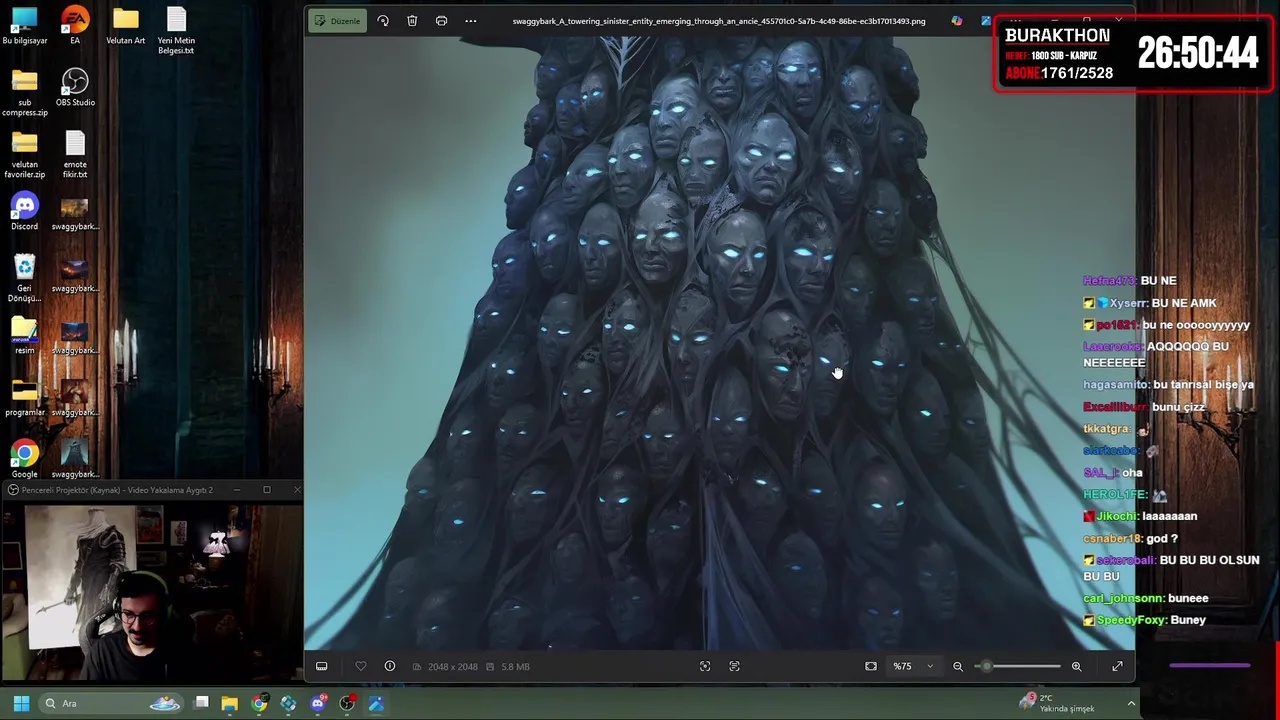Expand the system tray hidden icons
This screenshot has height=720, width=1280.
pos(1131,704)
